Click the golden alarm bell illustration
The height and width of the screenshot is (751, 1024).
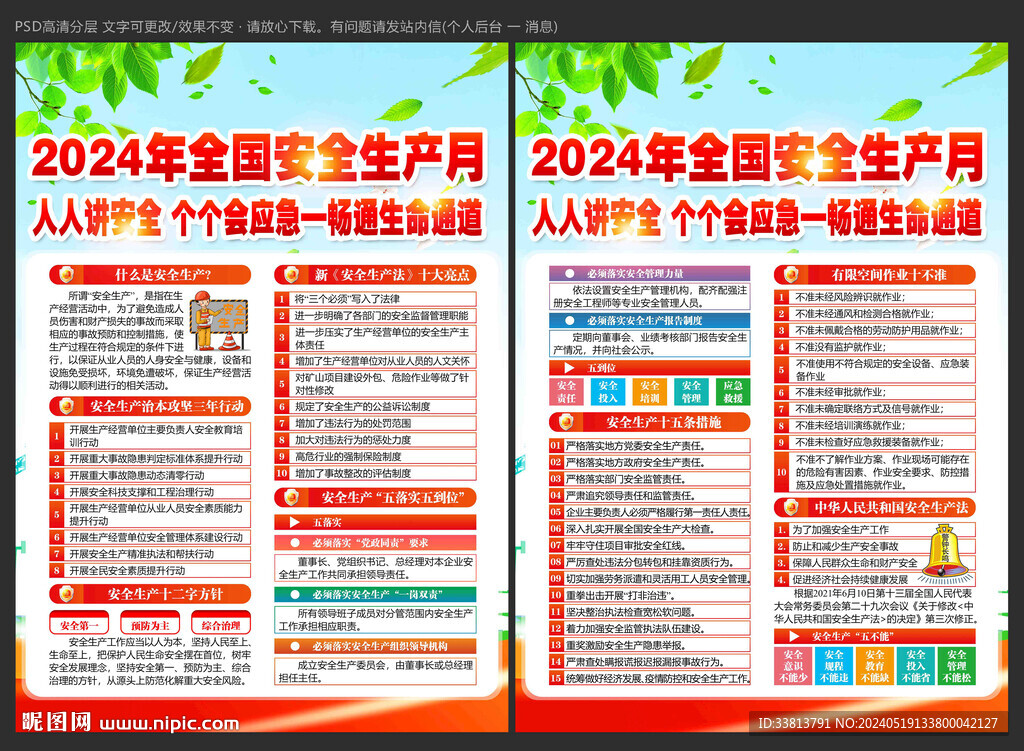click(x=945, y=554)
